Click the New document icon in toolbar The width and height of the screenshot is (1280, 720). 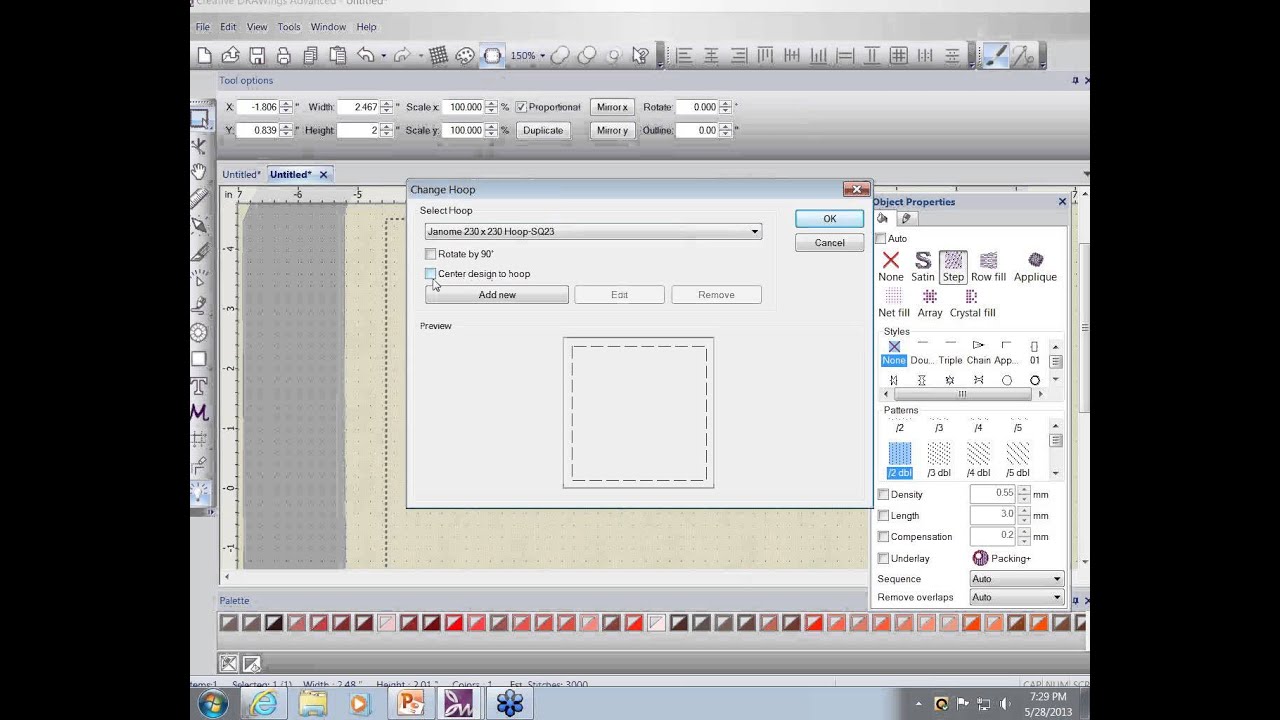tap(204, 56)
